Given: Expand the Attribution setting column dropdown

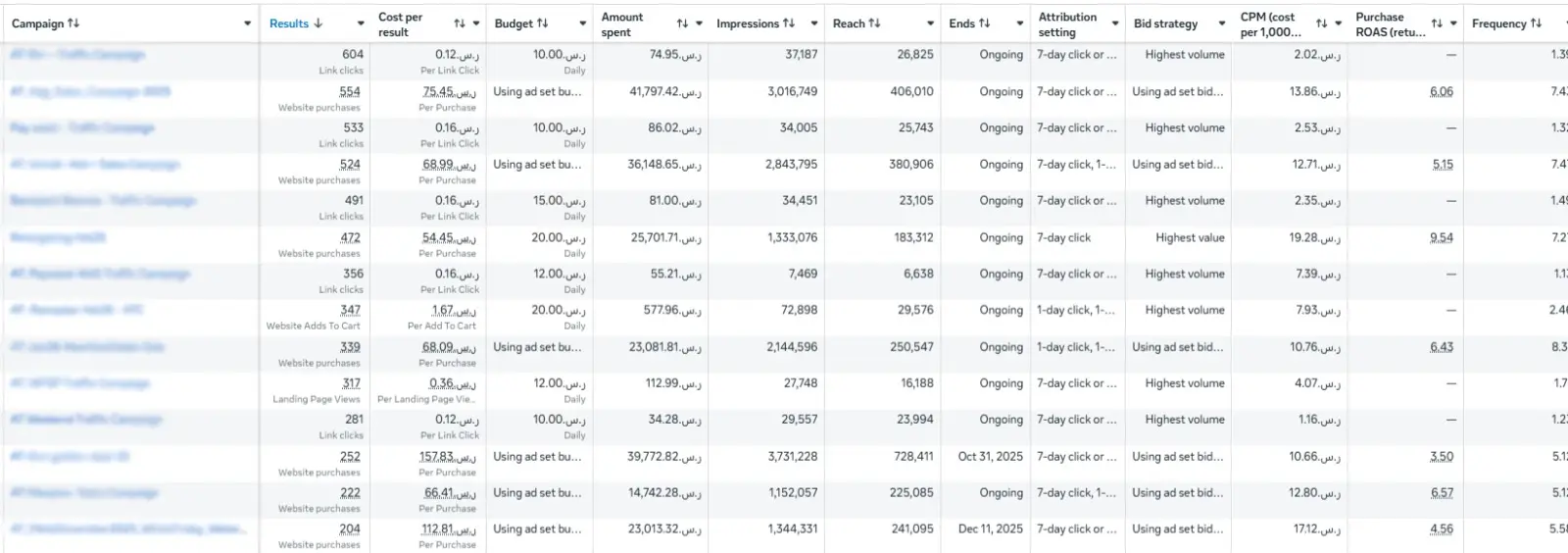Looking at the screenshot, I should (x=1115, y=24).
